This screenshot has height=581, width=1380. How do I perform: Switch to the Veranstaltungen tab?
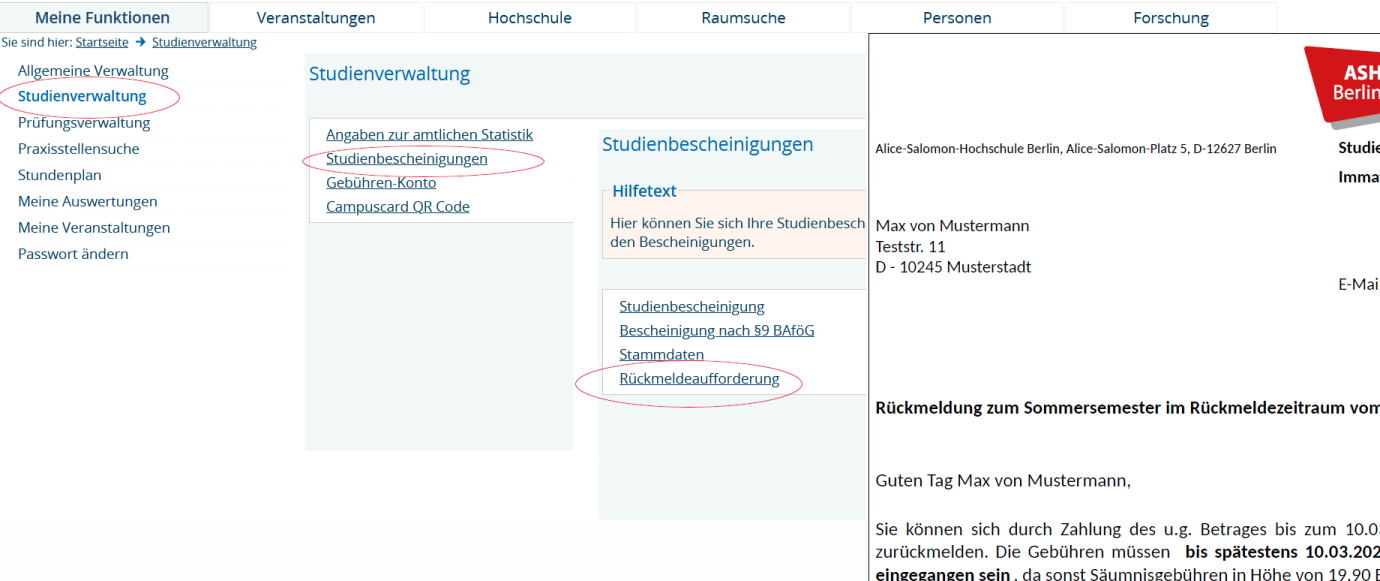[x=316, y=18]
